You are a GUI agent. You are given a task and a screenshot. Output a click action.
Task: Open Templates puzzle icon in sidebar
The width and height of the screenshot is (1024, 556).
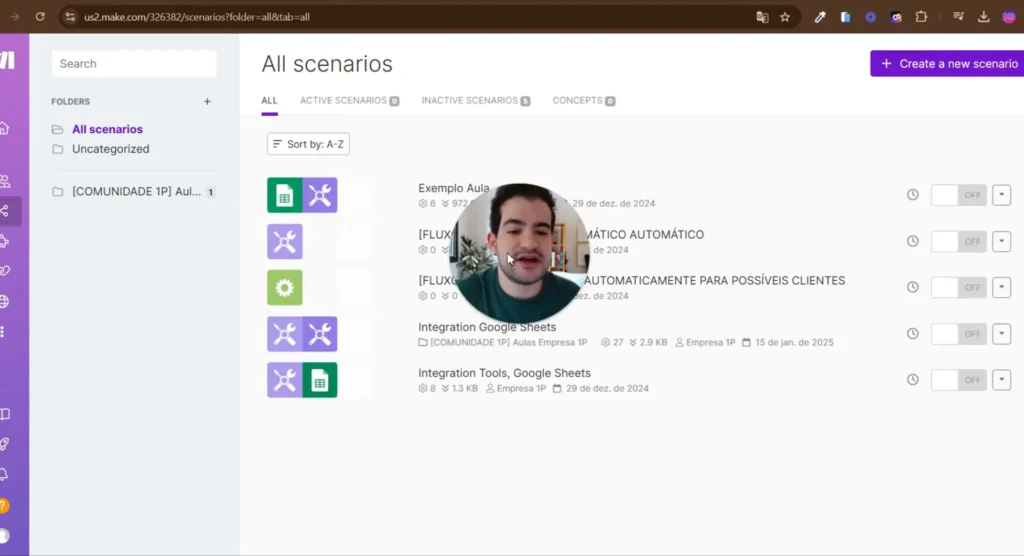[x=5, y=241]
